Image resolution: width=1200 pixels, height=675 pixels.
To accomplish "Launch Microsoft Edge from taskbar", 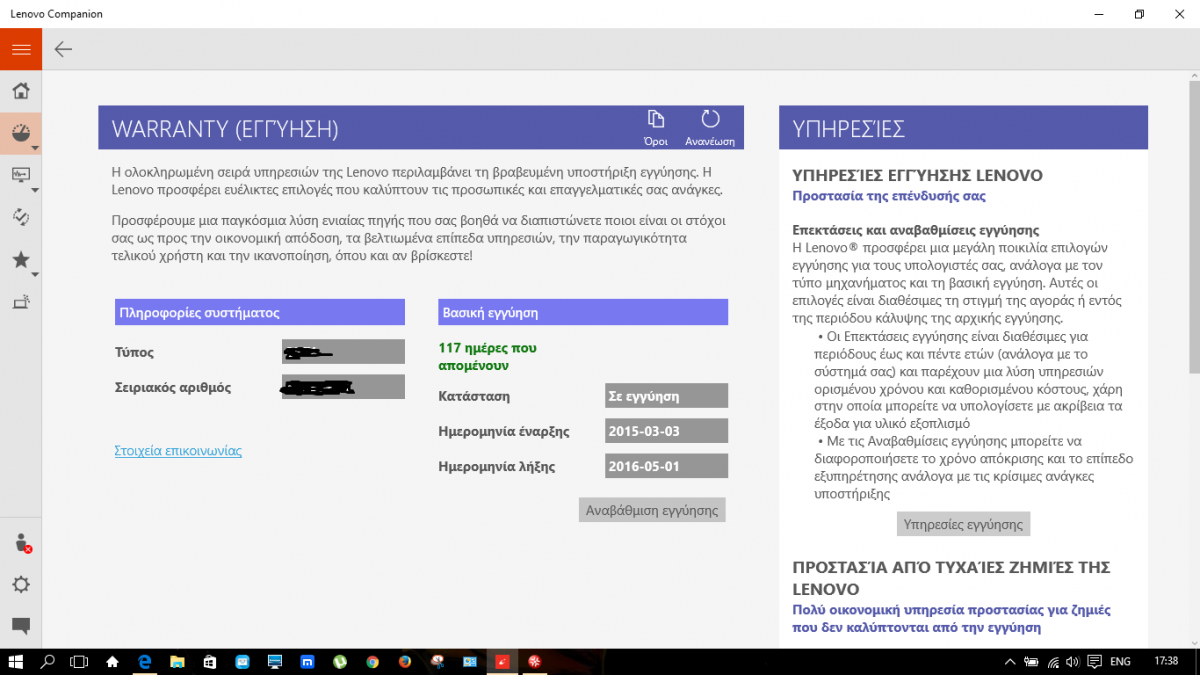I will (x=144, y=661).
